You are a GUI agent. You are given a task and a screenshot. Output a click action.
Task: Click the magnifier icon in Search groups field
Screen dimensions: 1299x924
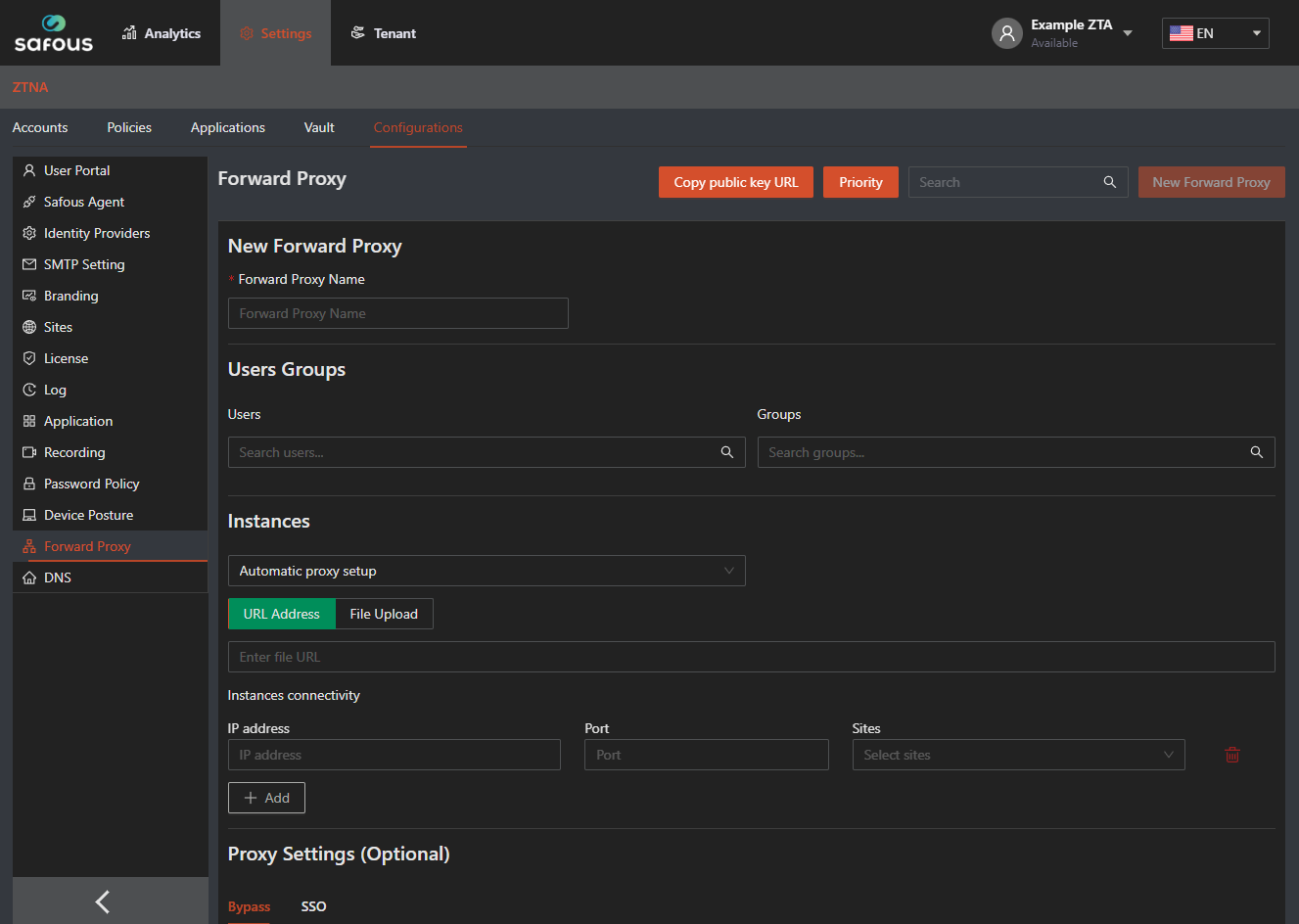1257,452
